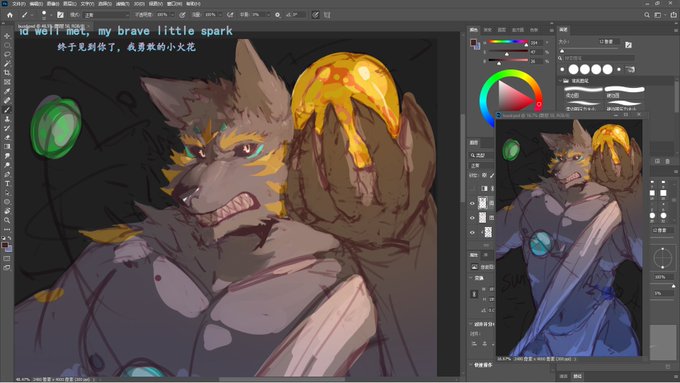Select the Ellipse shape tool
Image resolution: width=680 pixels, height=383 pixels.
tap(7, 202)
